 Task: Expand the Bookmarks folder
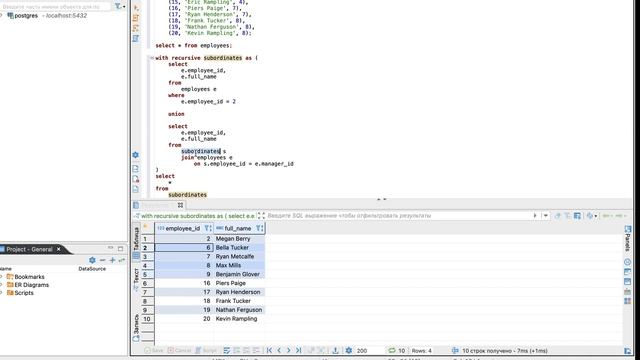pos(1,277)
